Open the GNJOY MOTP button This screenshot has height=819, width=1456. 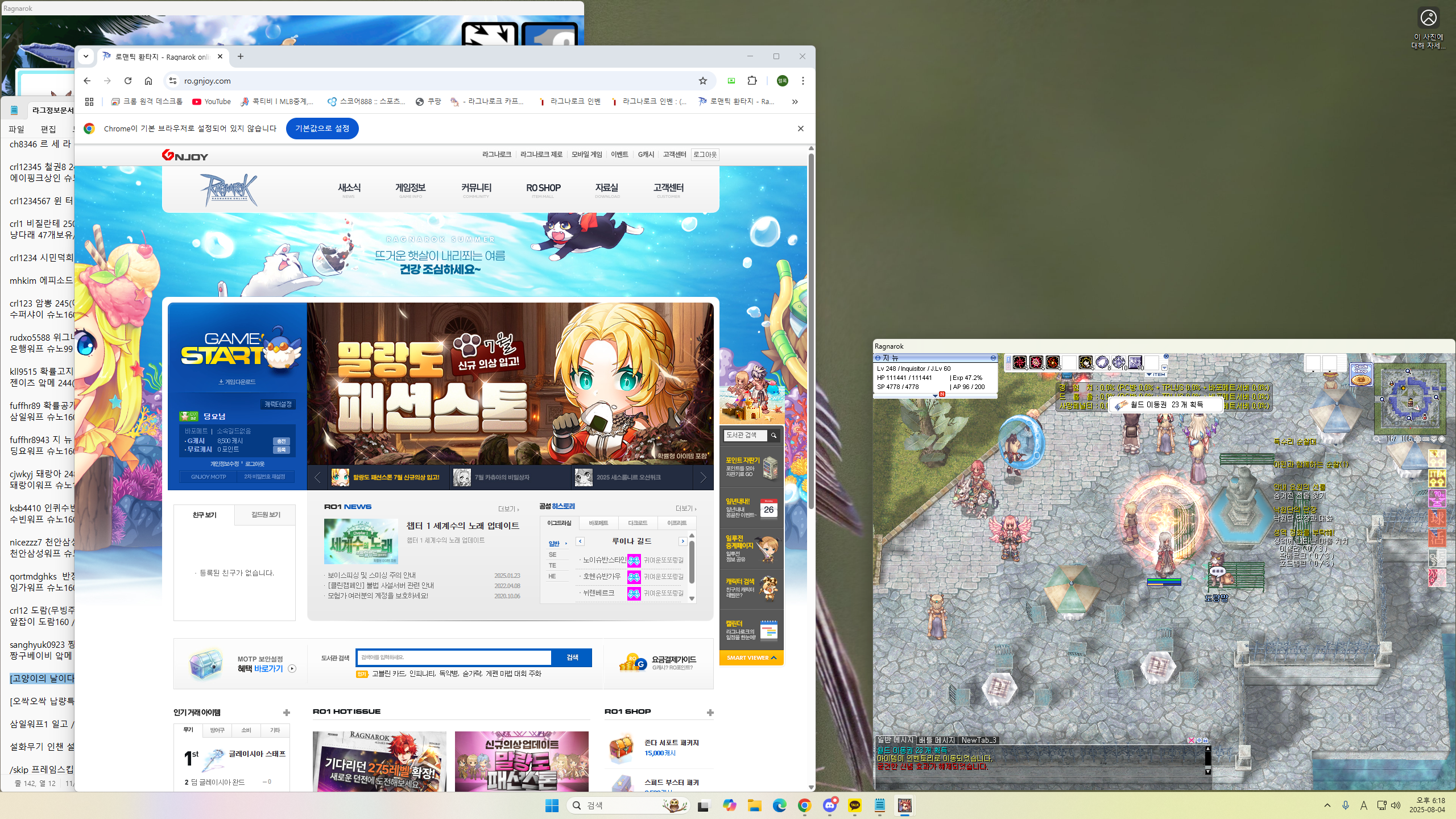[208, 477]
